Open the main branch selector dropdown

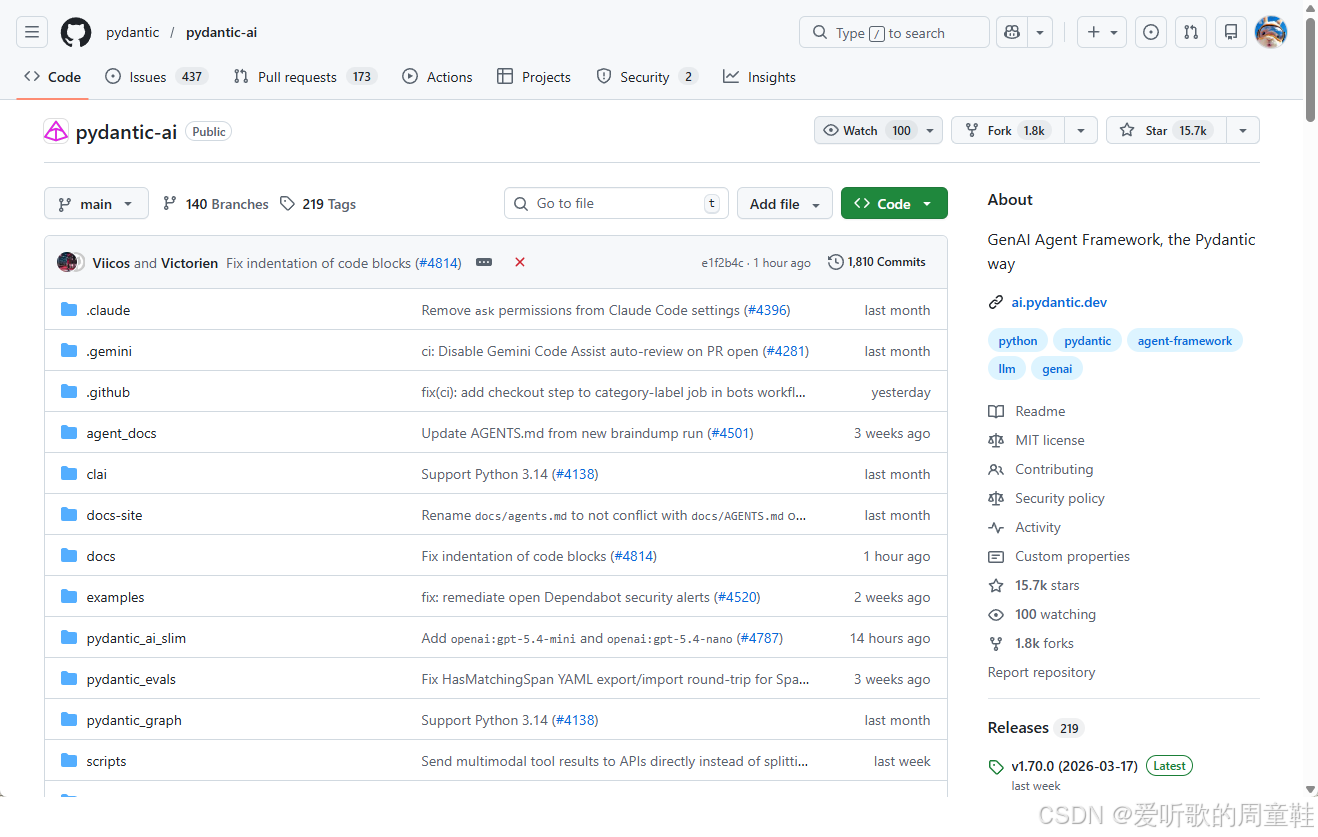[96, 203]
